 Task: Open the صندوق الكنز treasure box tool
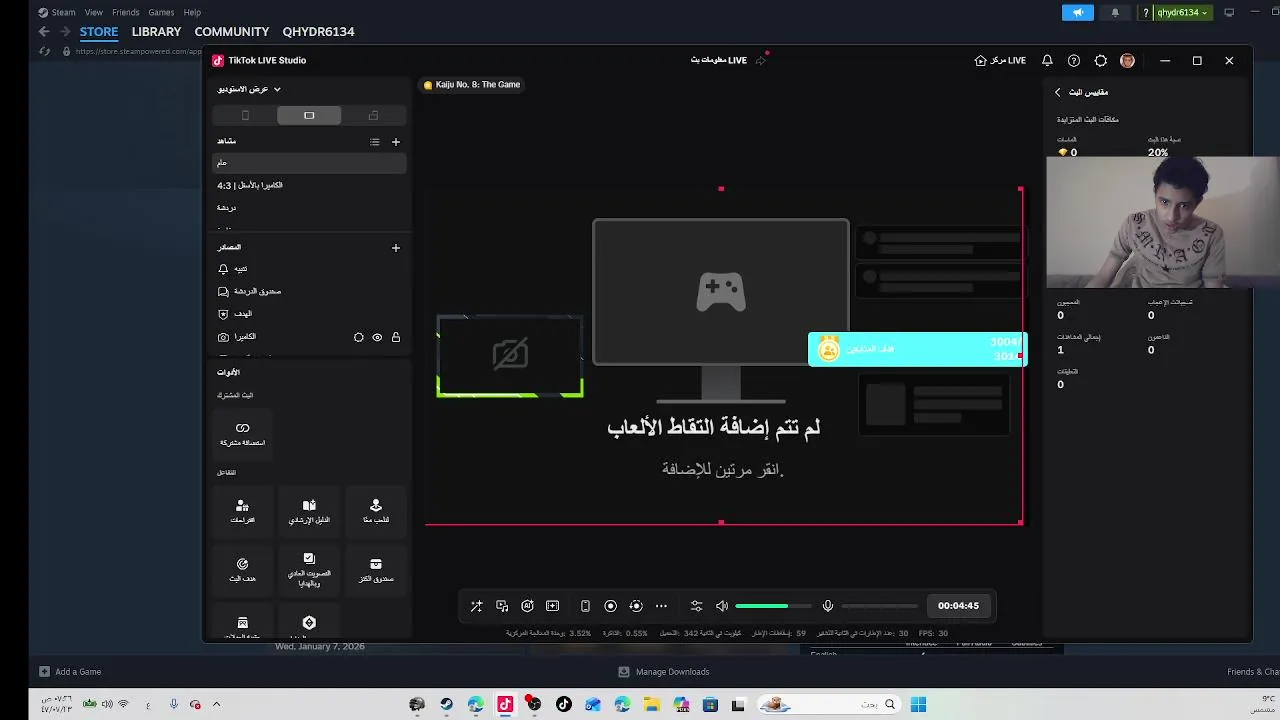pos(376,569)
